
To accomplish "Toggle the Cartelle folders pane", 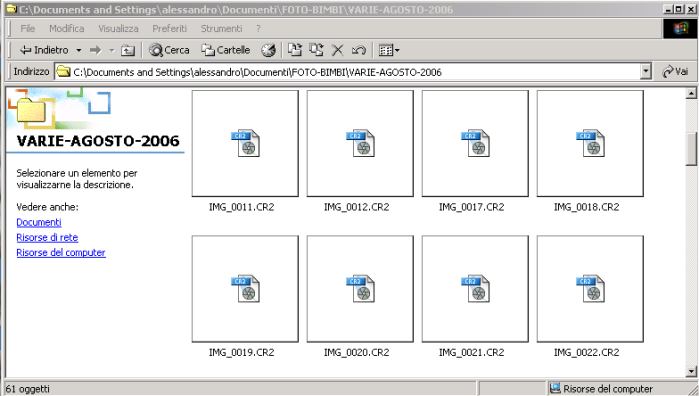I will pos(226,50).
